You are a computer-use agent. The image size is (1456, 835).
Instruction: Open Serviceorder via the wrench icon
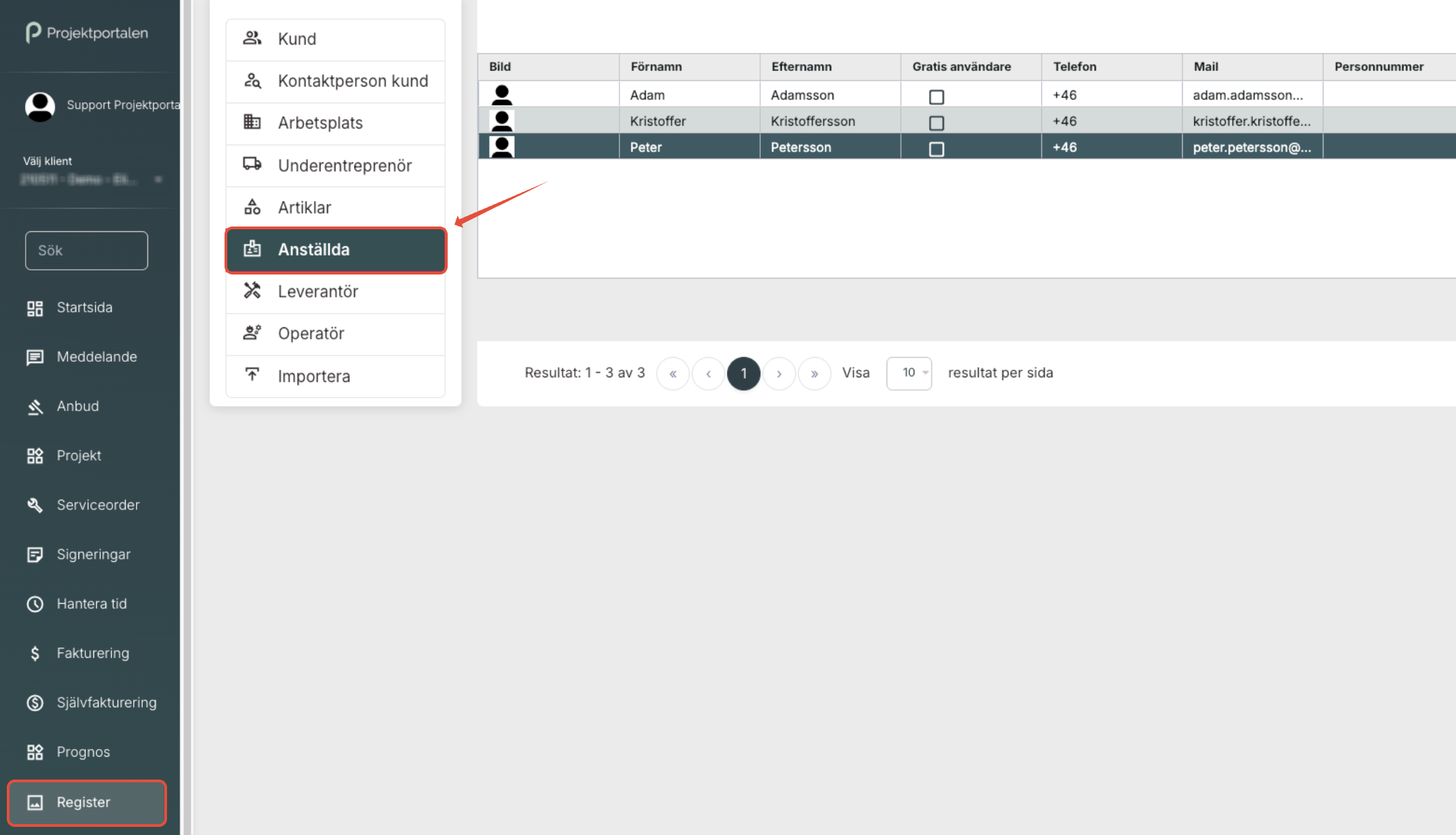point(35,505)
